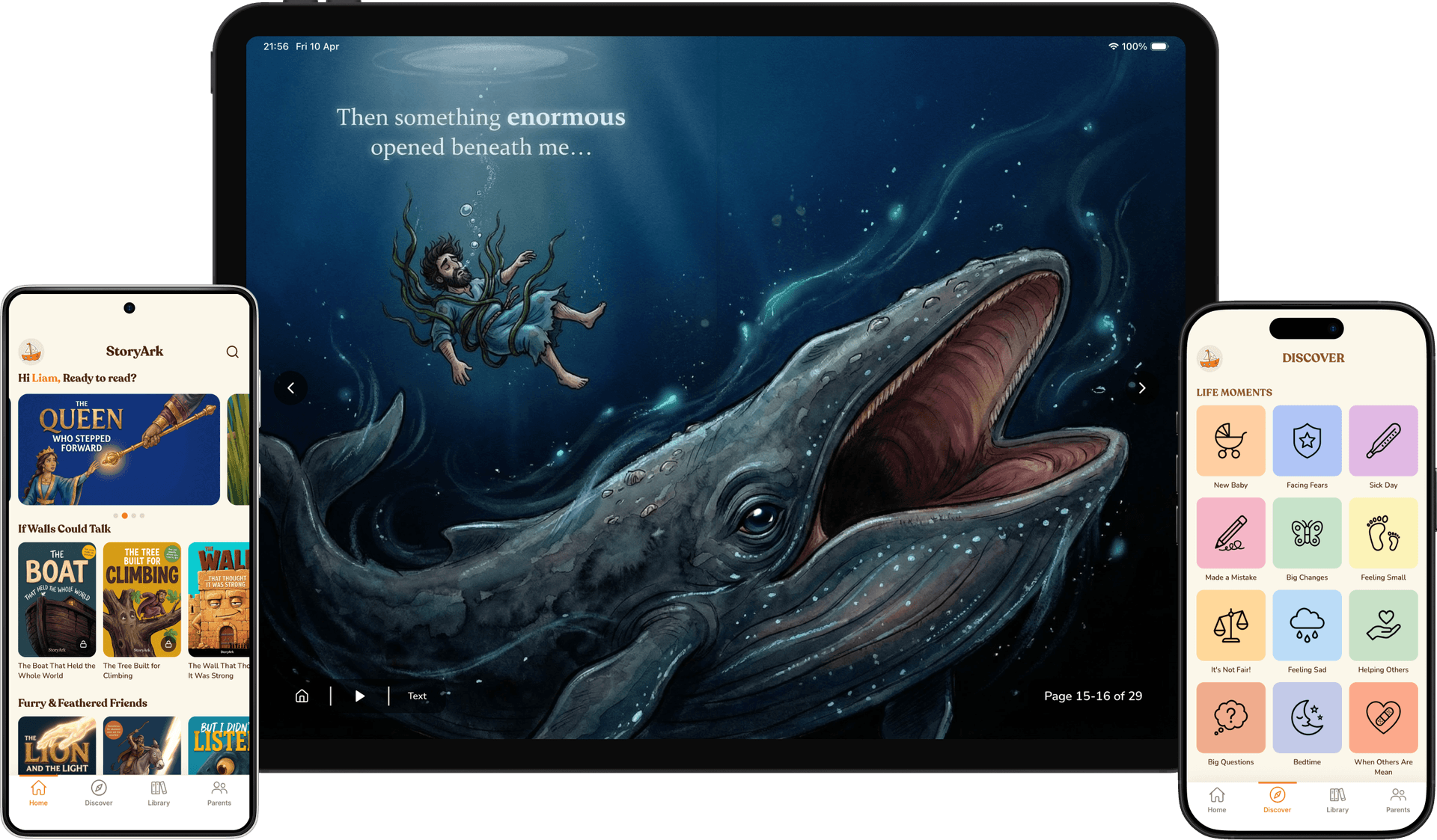Tap the Helping Others heart-in-hand icon
The height and width of the screenshot is (840, 1437).
[1383, 625]
